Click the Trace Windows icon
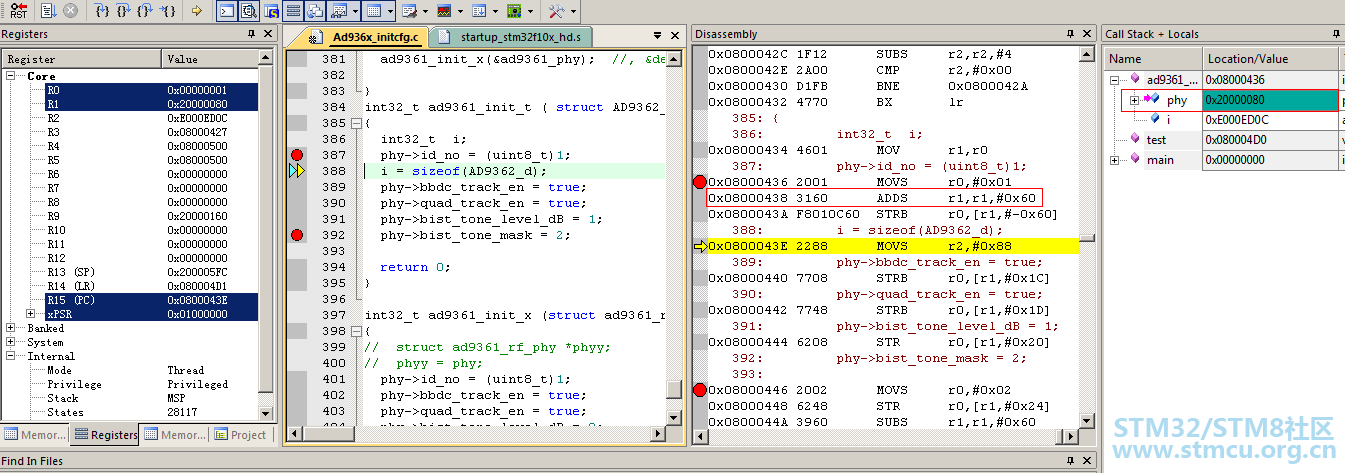Viewport: 1345px width, 473px height. (x=479, y=11)
